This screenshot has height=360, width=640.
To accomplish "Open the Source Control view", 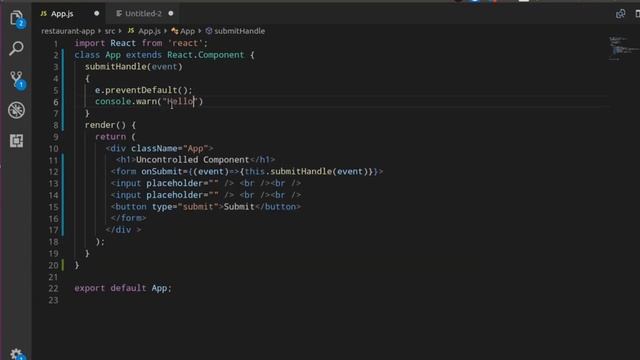I will point(17,80).
